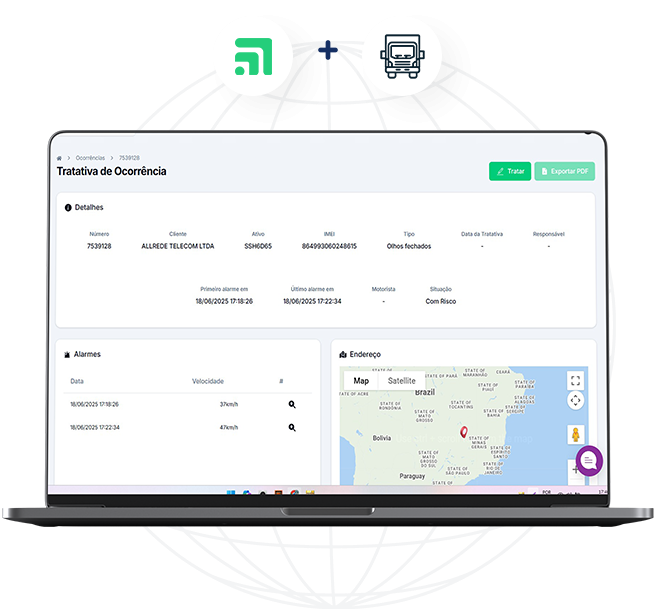This screenshot has width=655, height=610.
Task: Open the purple chat widget
Action: pyautogui.click(x=589, y=461)
